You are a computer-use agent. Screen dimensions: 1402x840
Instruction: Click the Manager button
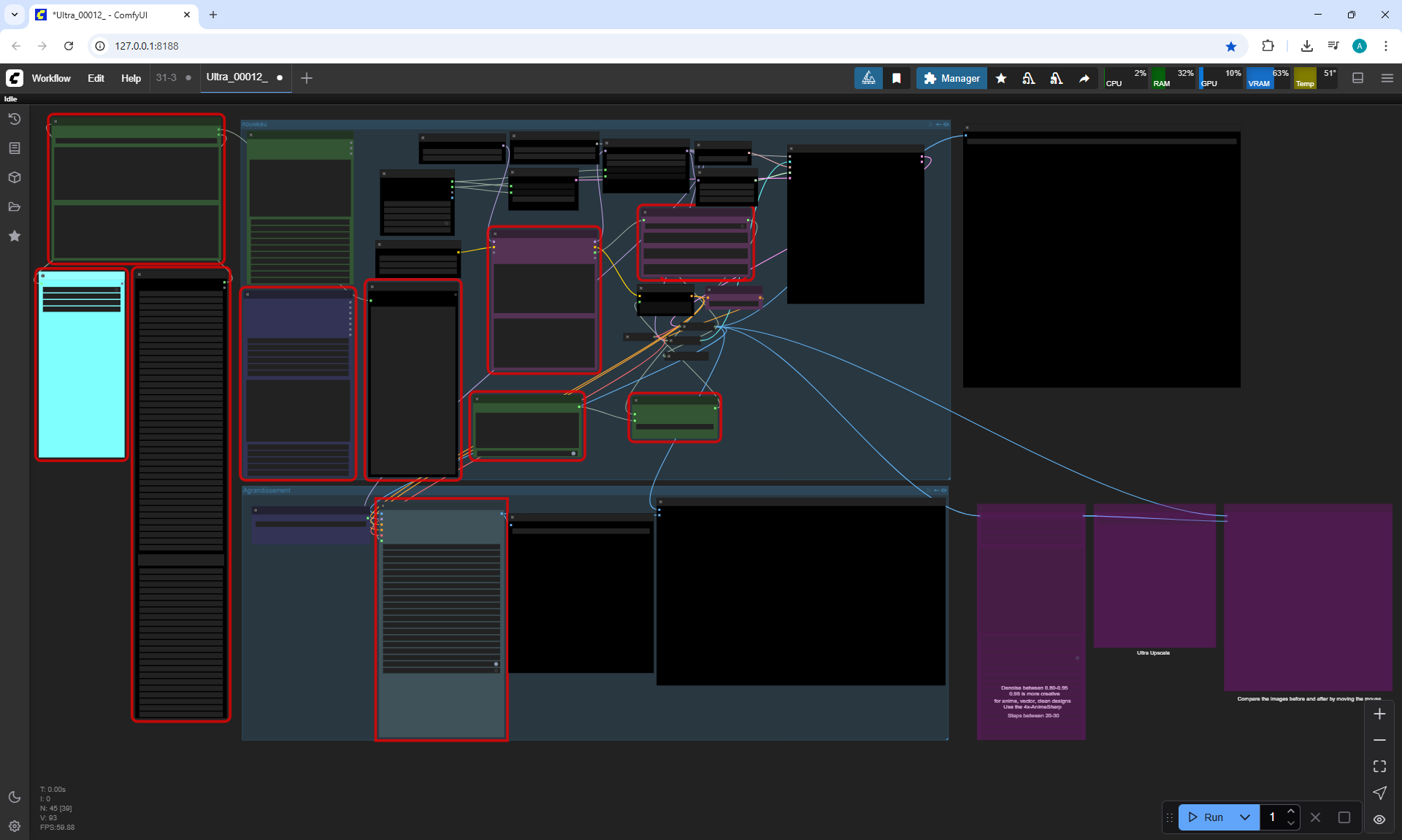click(x=951, y=78)
